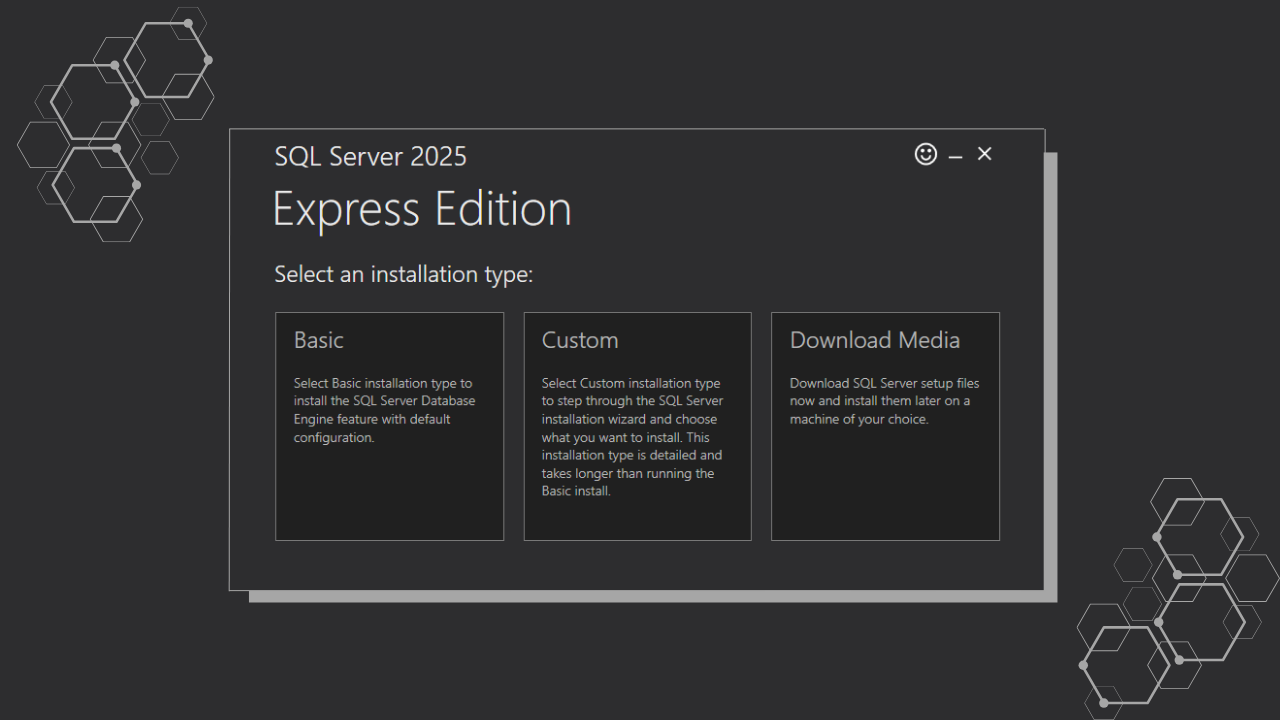Select the Basic installation type tile
This screenshot has width=1280, height=720.
click(x=389, y=426)
